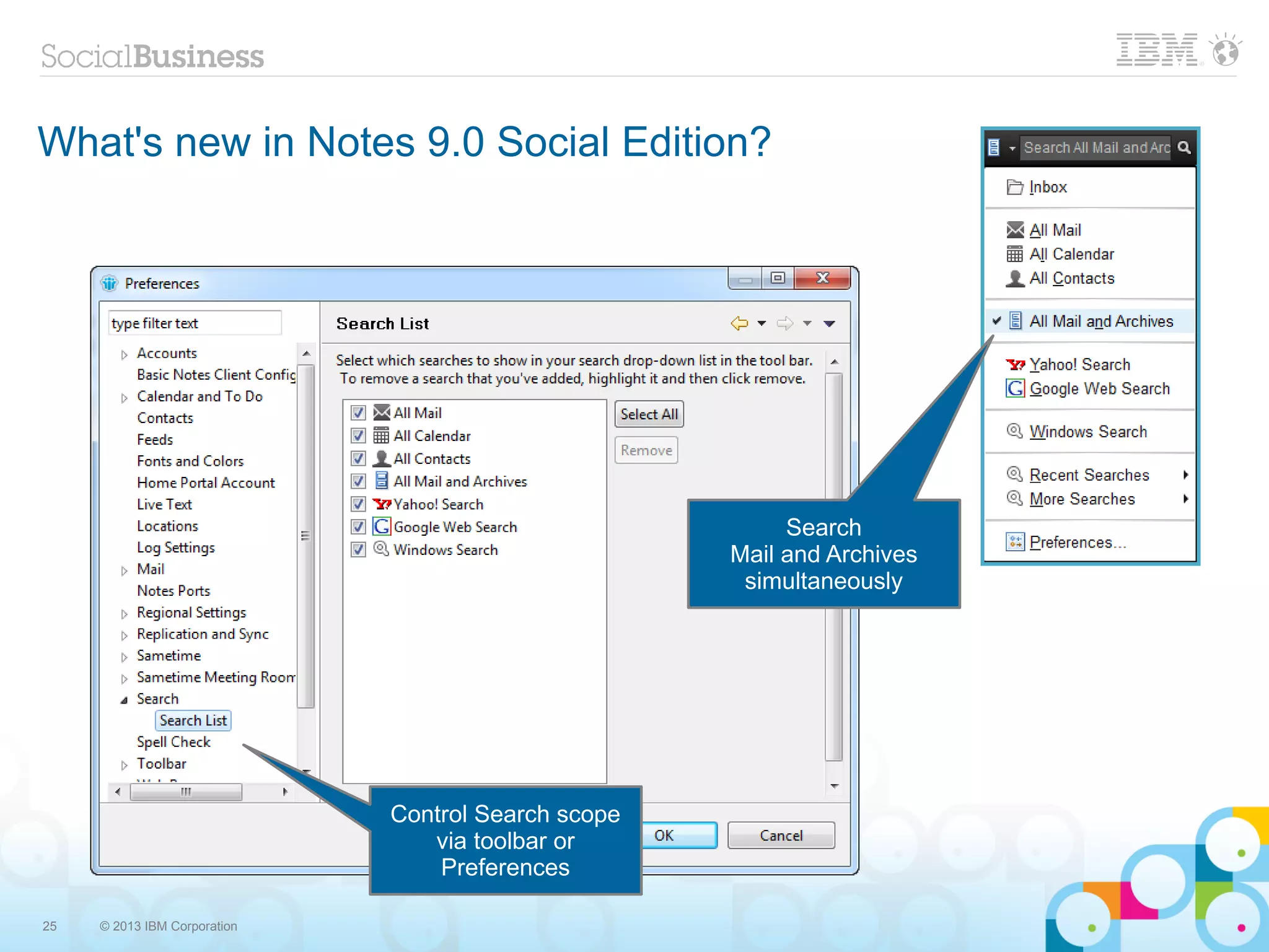Toggle the Windows Search checkbox in list
Viewport: 1269px width, 952px height.
pos(358,549)
